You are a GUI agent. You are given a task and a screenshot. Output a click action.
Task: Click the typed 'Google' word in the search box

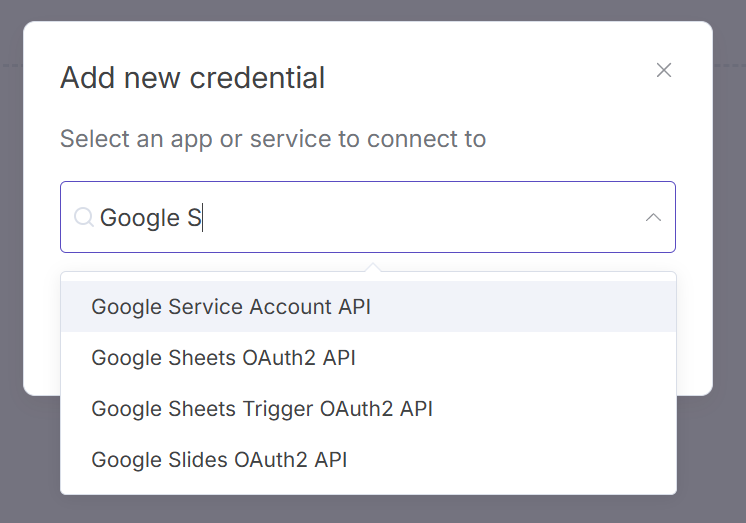140,217
